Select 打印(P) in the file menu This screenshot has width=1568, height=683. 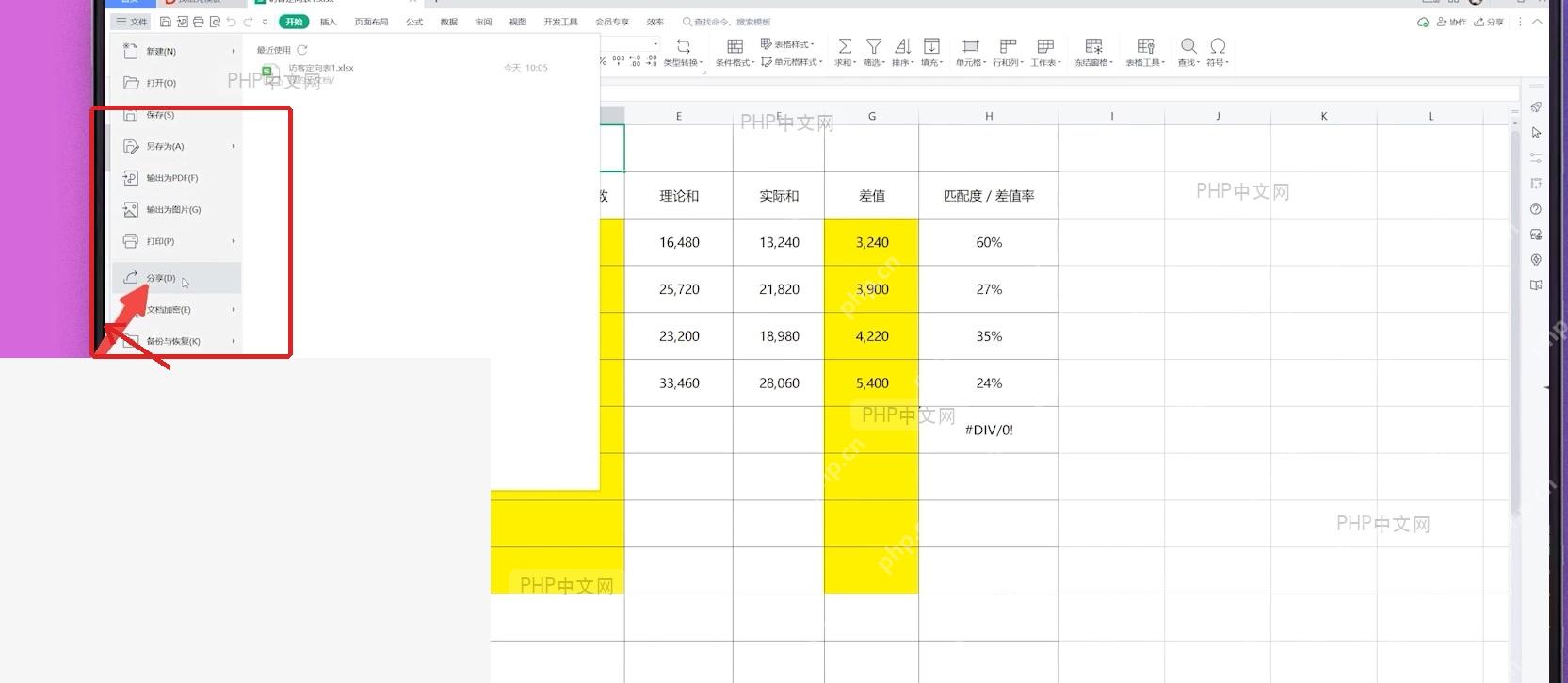coord(177,241)
